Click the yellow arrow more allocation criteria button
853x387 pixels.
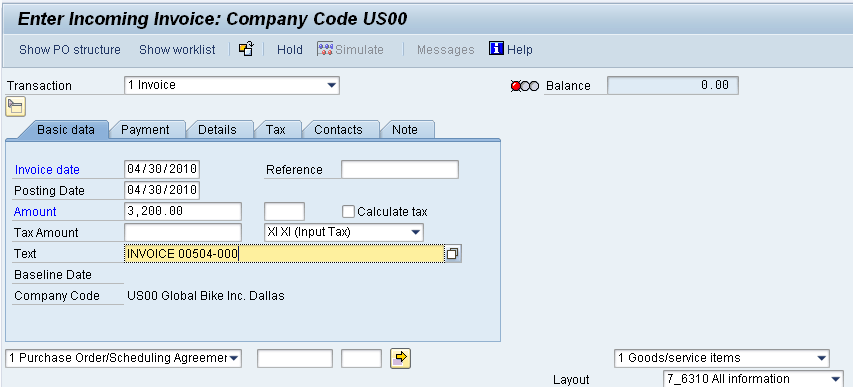(x=400, y=358)
